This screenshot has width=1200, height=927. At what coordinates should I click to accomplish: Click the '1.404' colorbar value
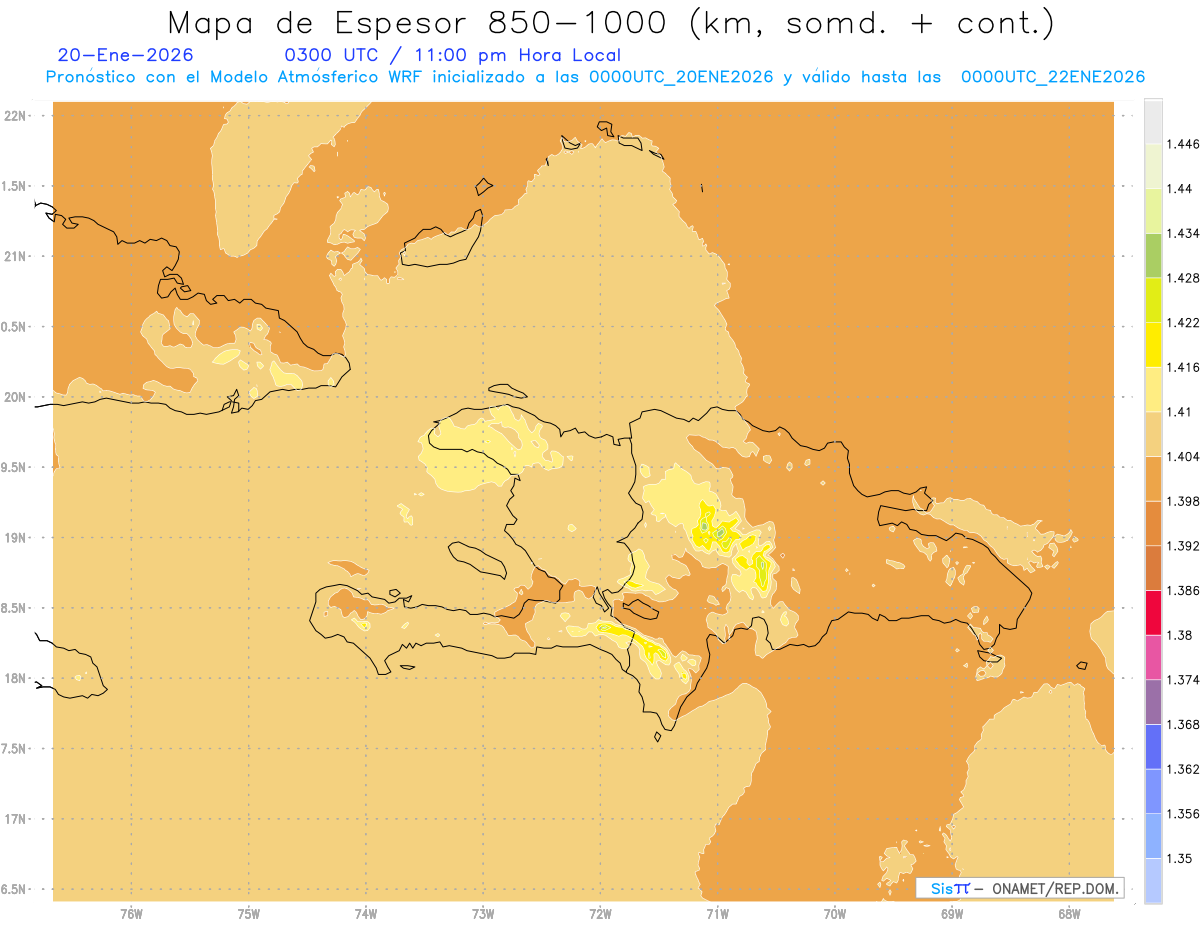(x=1183, y=457)
